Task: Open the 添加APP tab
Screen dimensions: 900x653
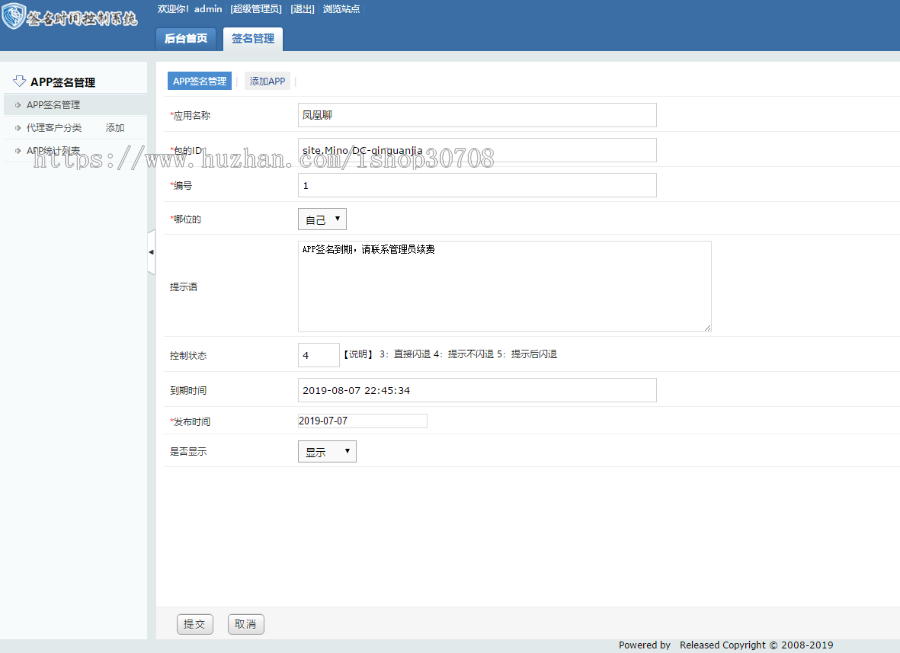Action: [x=266, y=80]
